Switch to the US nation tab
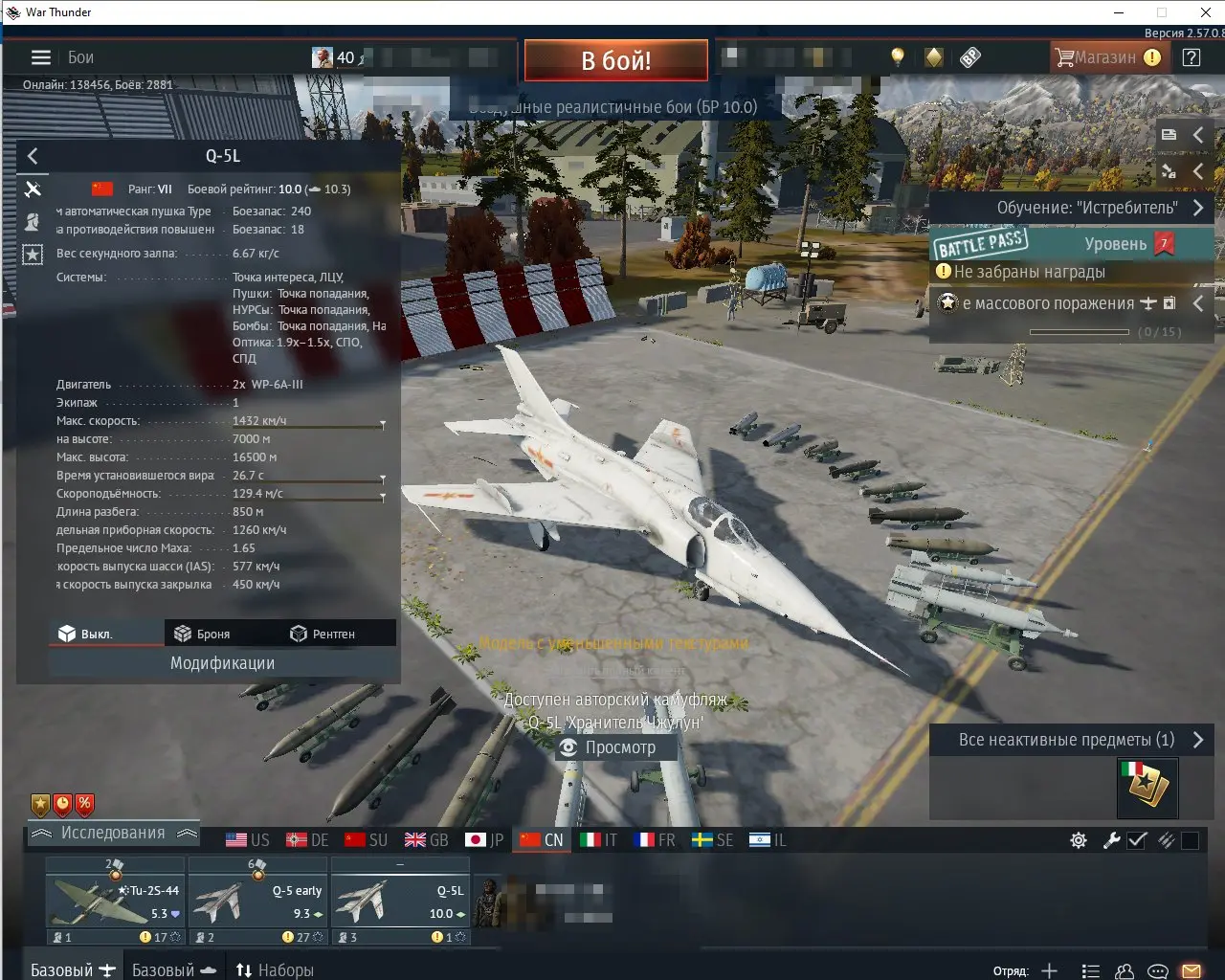The image size is (1225, 980). pos(248,840)
